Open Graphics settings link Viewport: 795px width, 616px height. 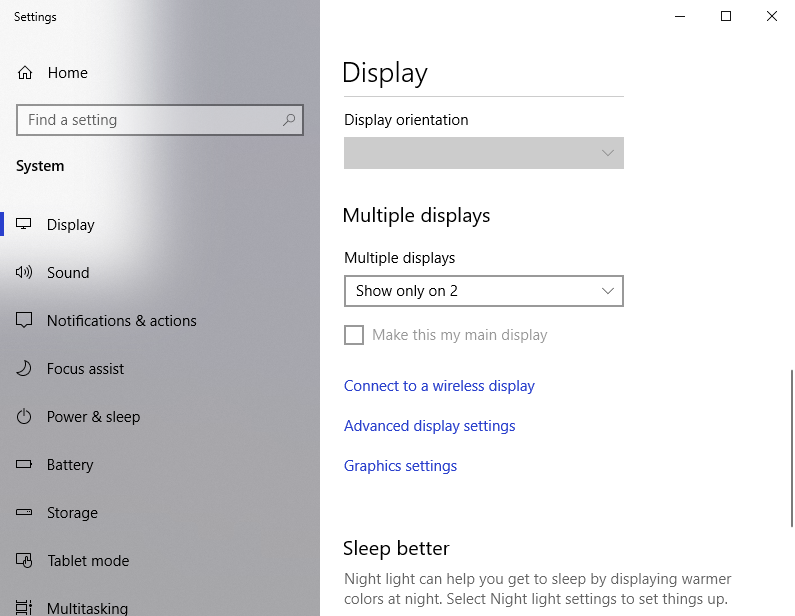pyautogui.click(x=400, y=466)
